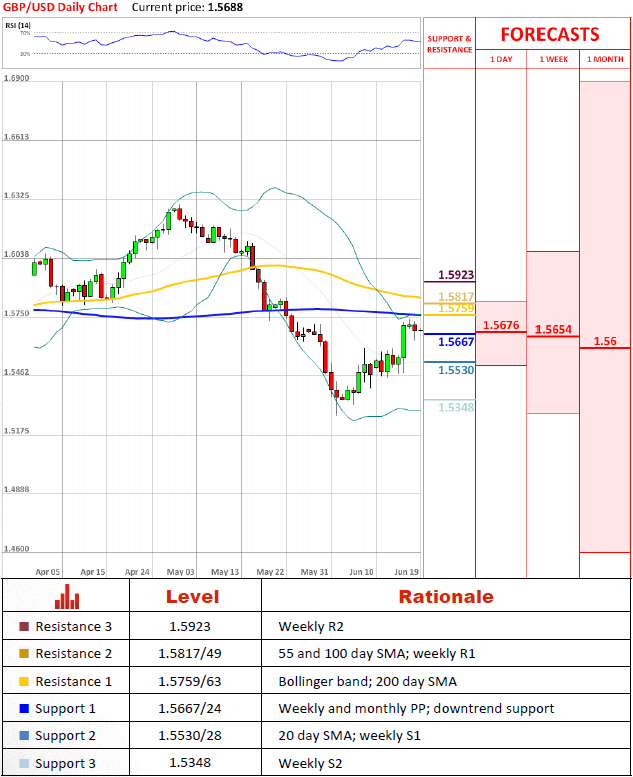Click the 1.5348 support level label
The width and height of the screenshot is (633, 777).
point(456,408)
